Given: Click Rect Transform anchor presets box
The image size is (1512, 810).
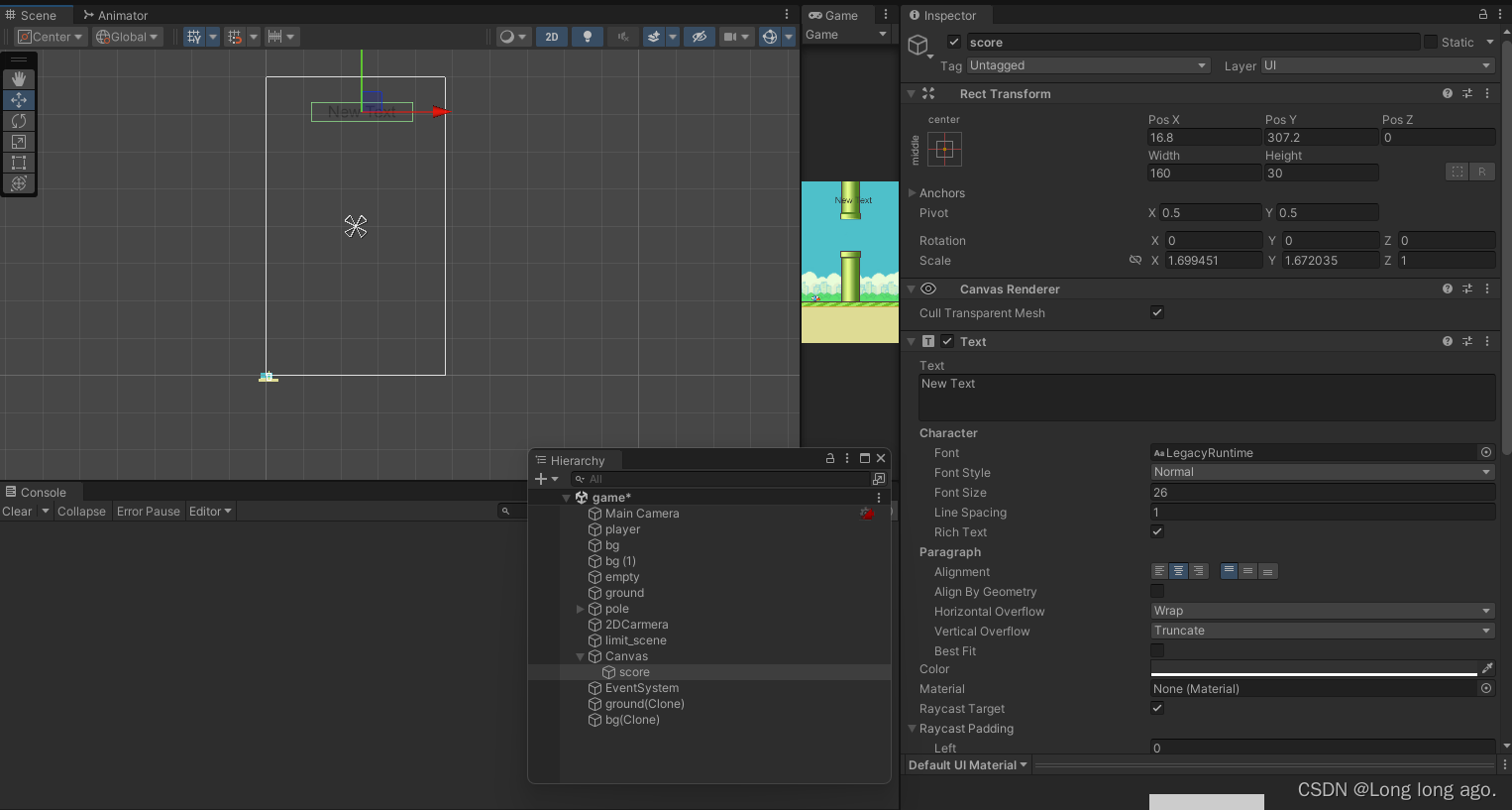Looking at the screenshot, I should click(944, 150).
